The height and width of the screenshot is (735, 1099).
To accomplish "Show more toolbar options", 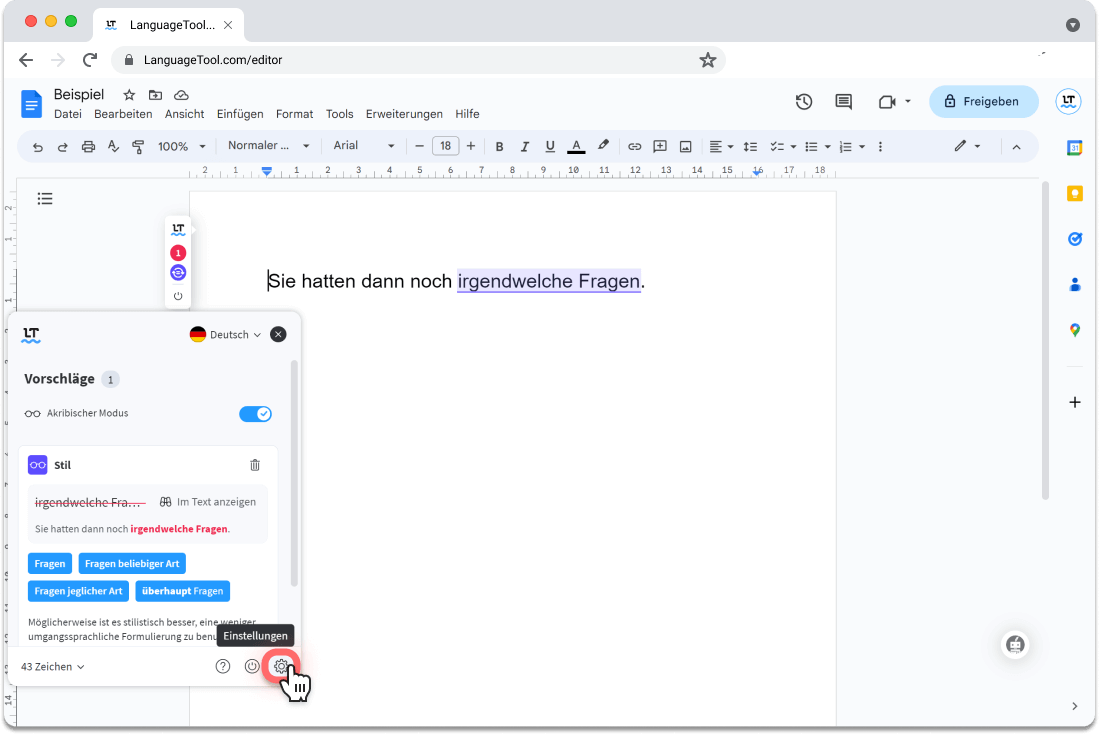I will pos(880,146).
